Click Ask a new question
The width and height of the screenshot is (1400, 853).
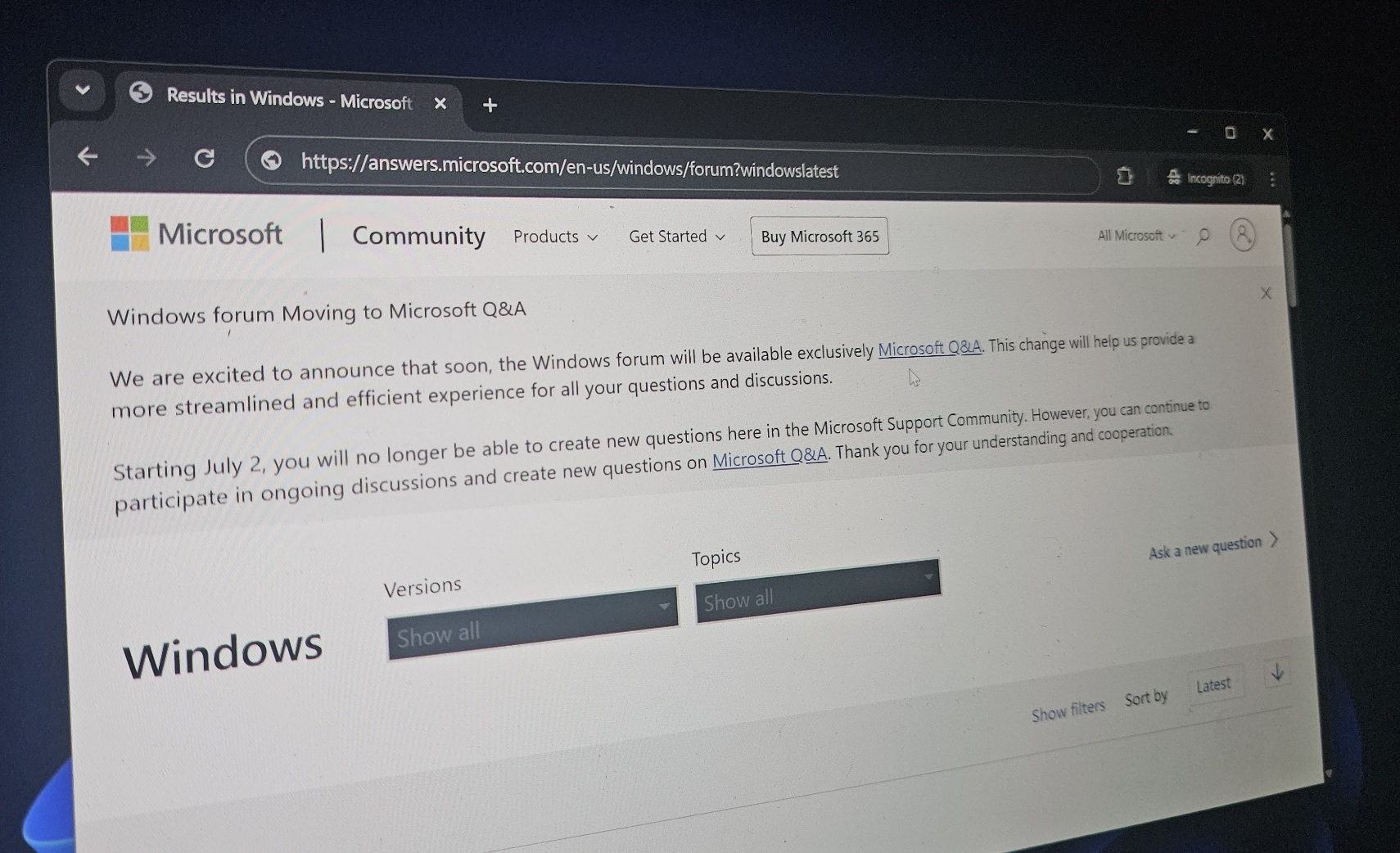(1213, 546)
